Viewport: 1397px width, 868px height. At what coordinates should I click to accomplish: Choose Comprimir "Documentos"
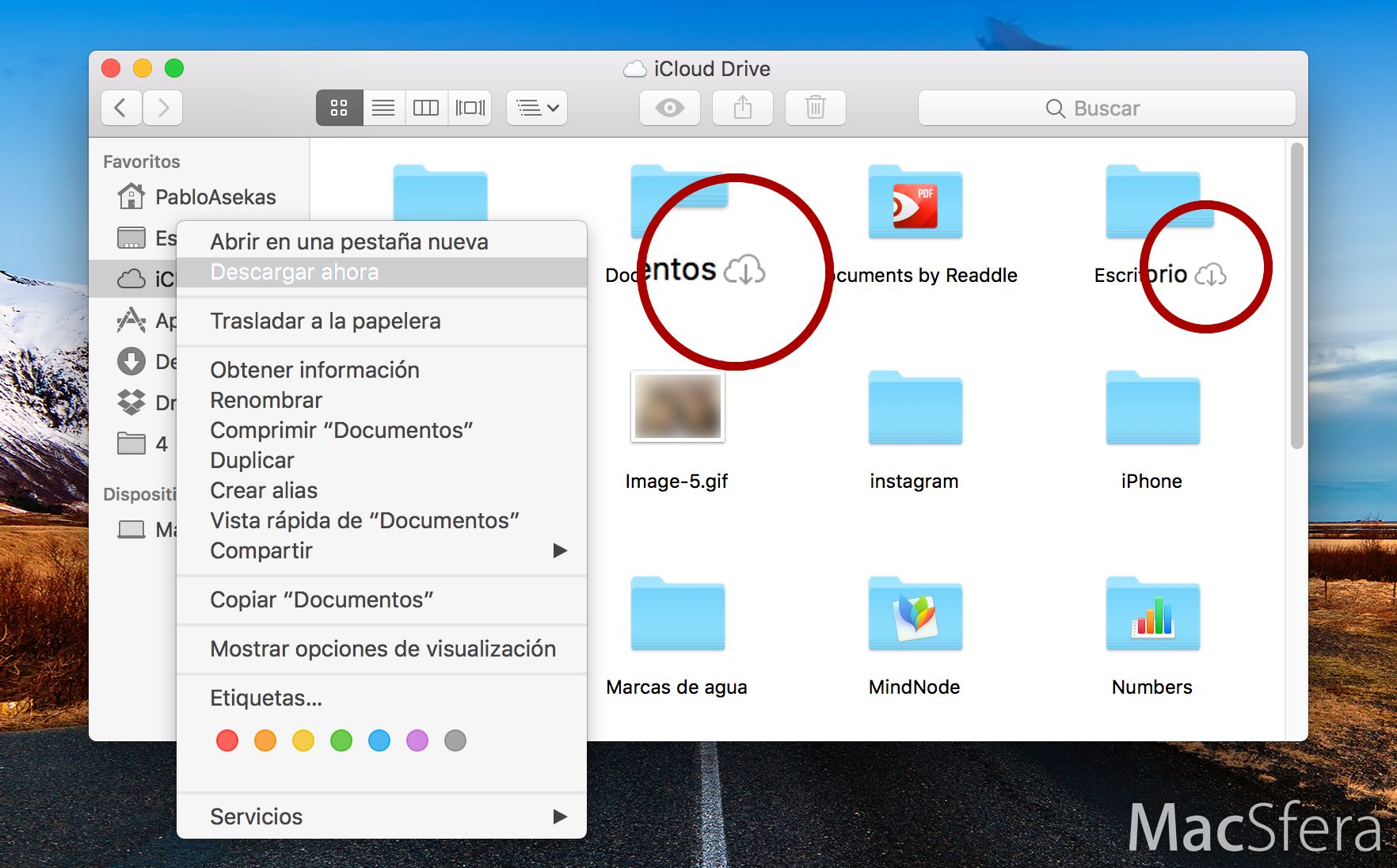382,430
